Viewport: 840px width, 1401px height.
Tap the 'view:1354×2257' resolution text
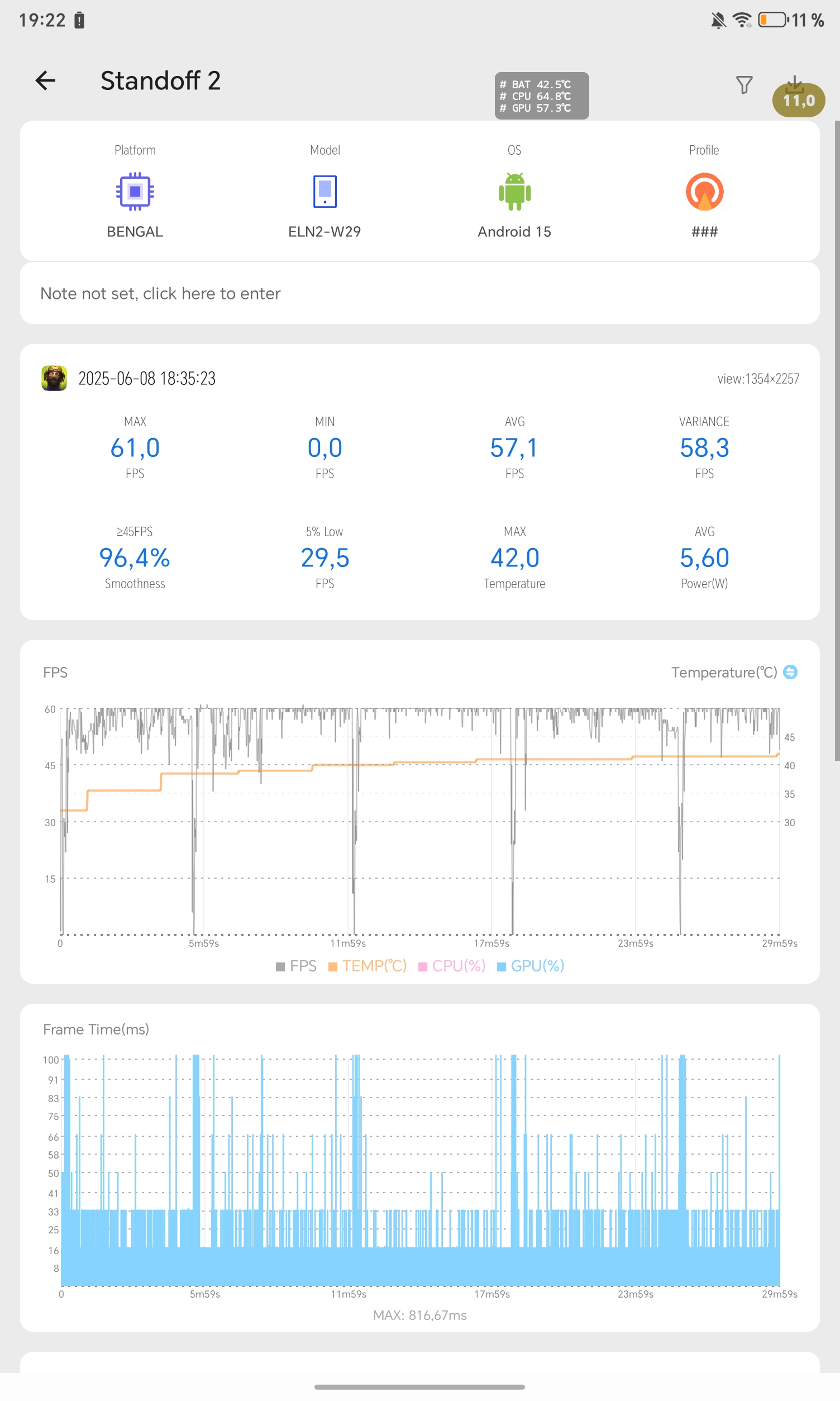(758, 379)
